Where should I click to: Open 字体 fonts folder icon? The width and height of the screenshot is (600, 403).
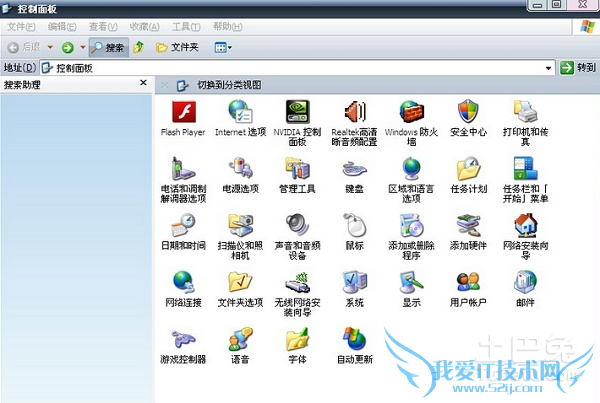pos(297,346)
